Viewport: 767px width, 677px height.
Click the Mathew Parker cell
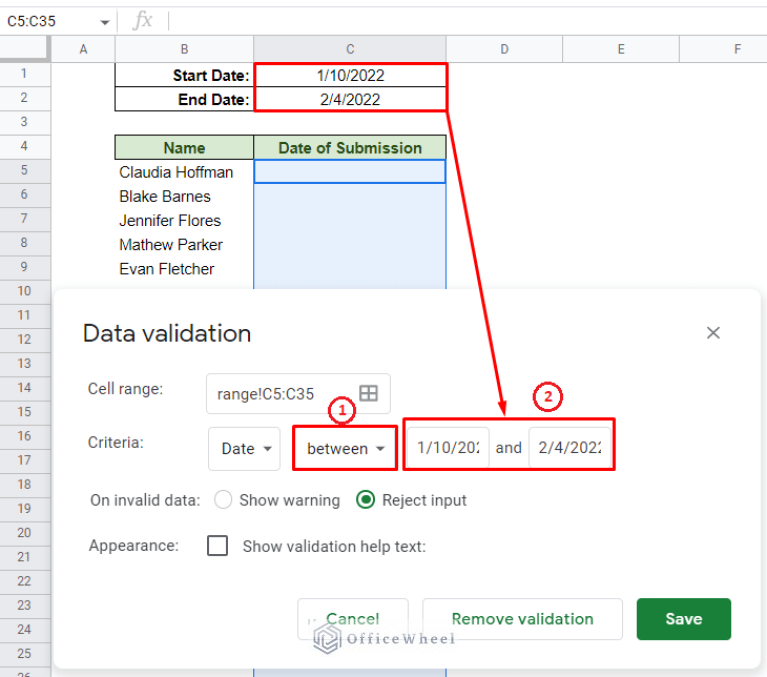[x=184, y=245]
